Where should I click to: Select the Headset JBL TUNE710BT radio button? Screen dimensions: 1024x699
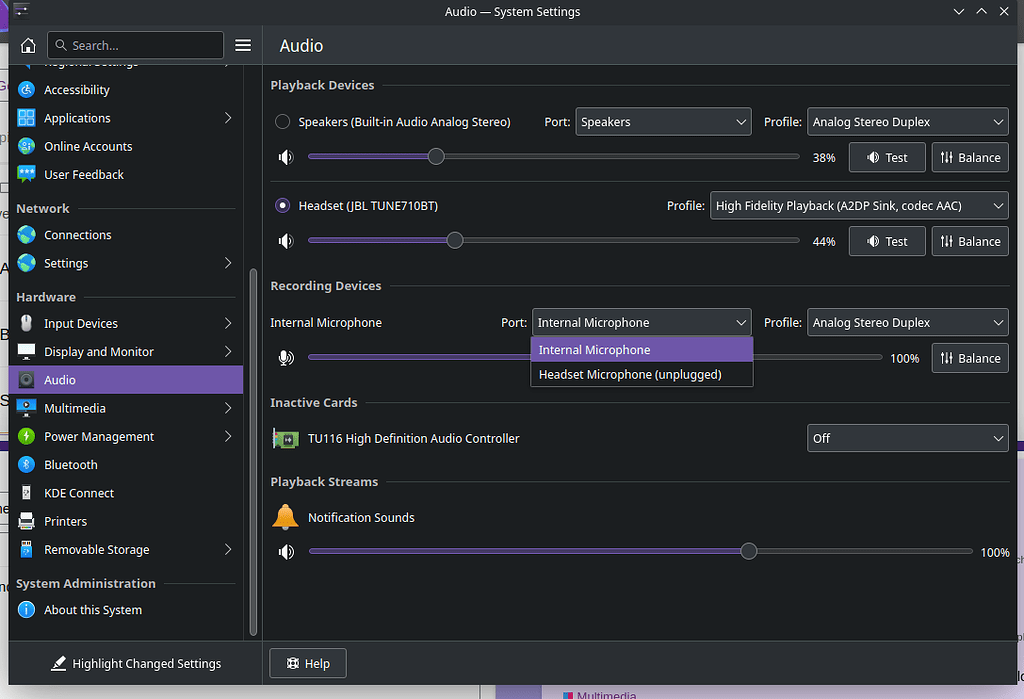click(281, 205)
